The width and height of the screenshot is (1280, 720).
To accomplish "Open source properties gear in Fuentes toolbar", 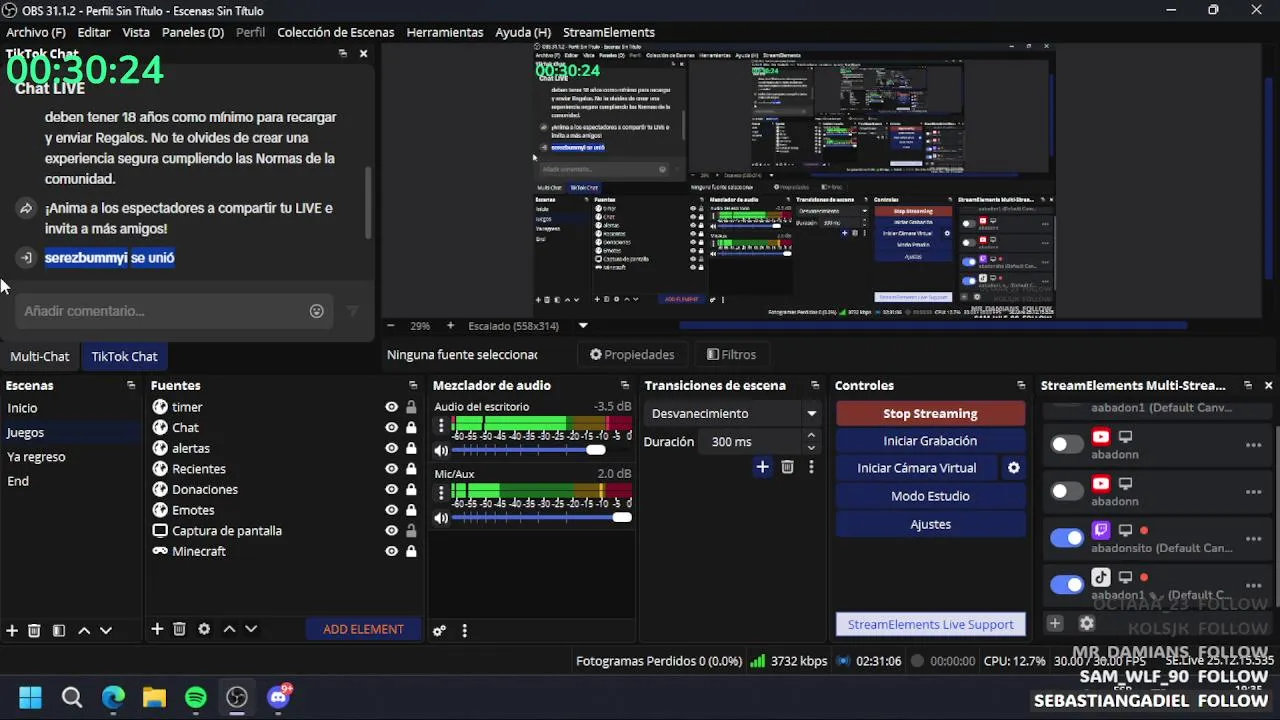I will 204,629.
